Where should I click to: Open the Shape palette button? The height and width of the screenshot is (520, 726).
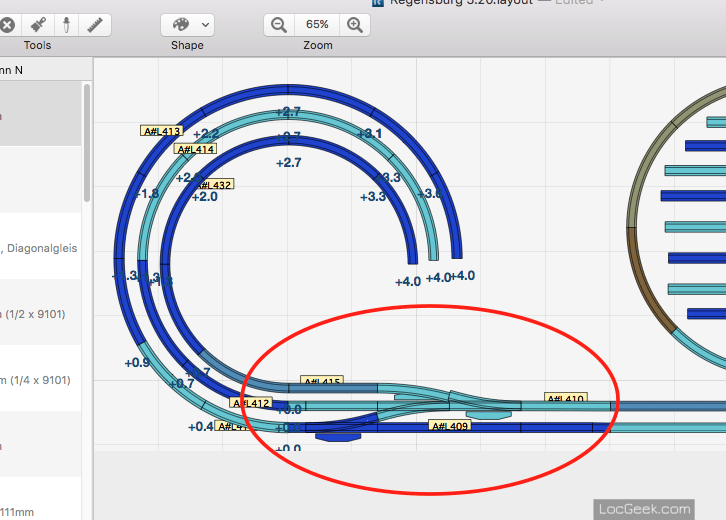click(181, 25)
